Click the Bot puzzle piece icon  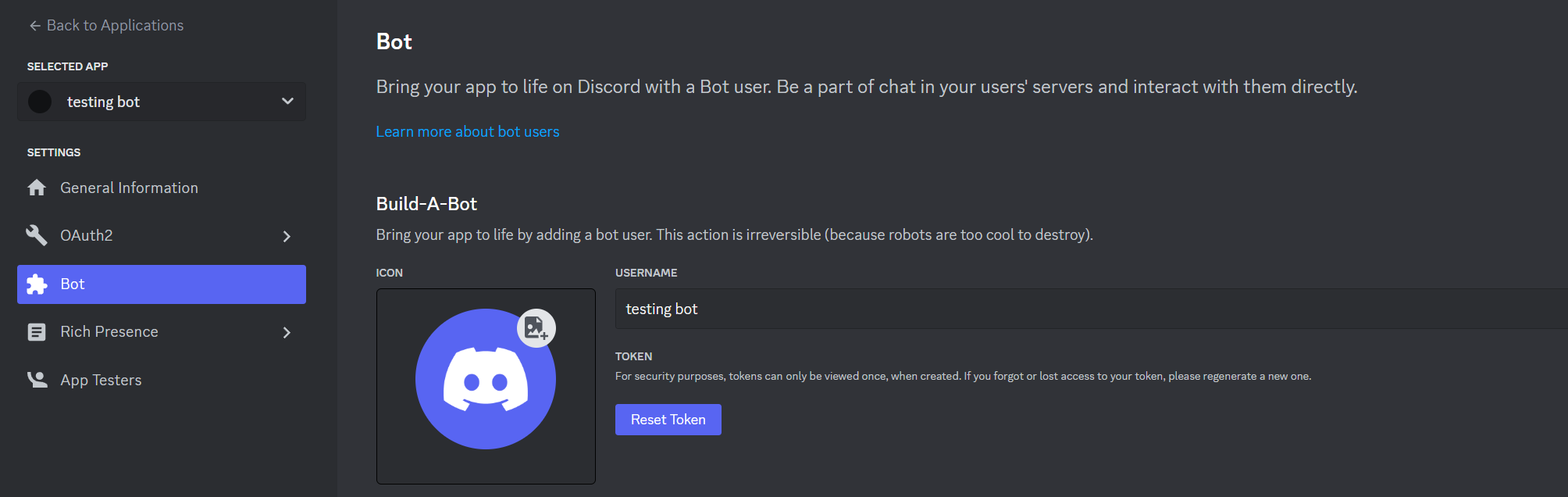pos(37,284)
